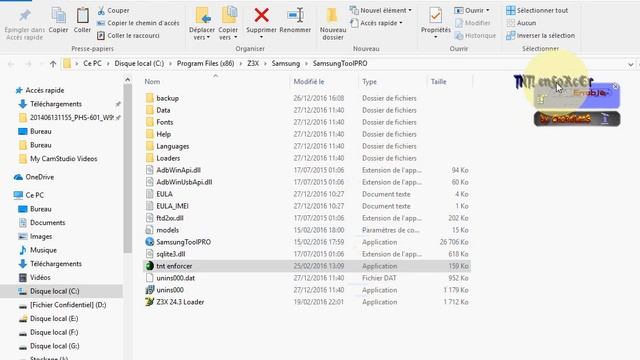Select the SamsungToolPRO application icon
Image resolution: width=640 pixels, height=360 pixels.
point(150,242)
